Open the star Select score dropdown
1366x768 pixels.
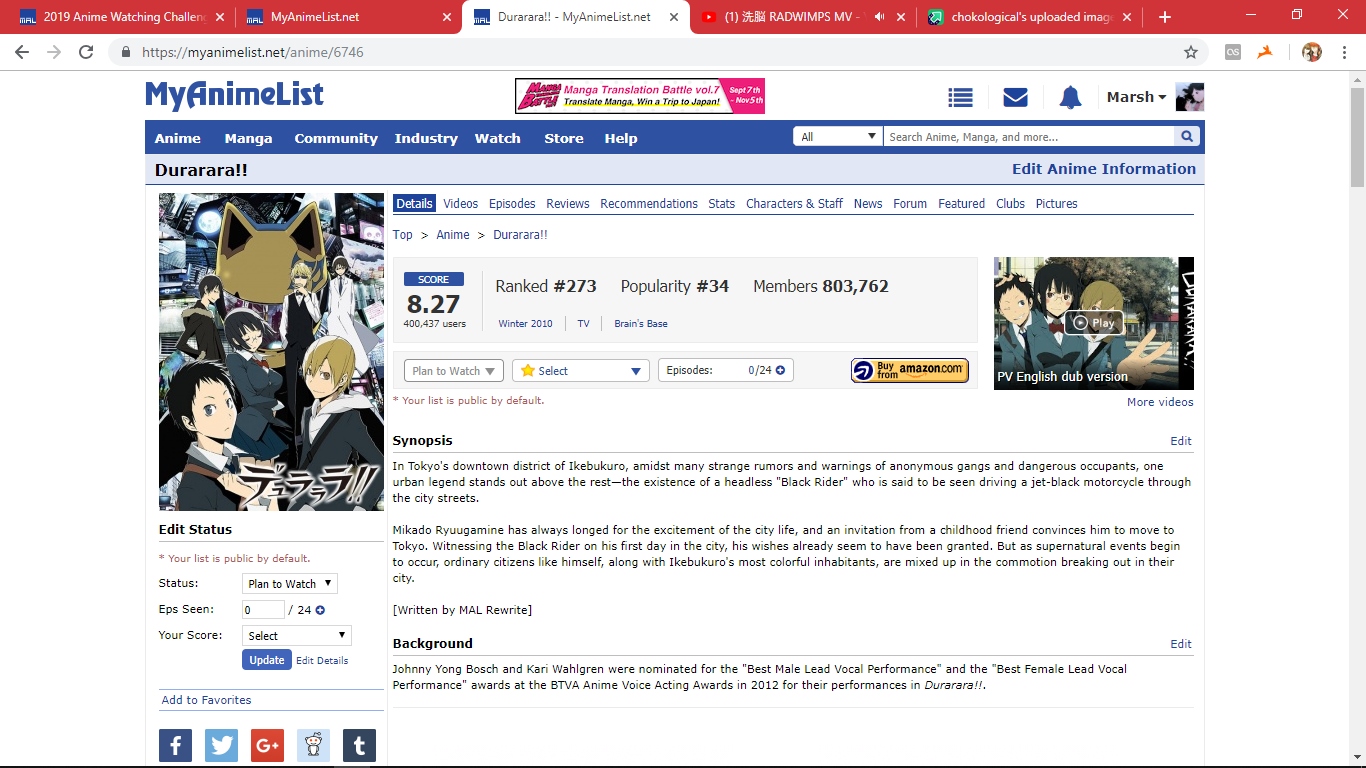[x=581, y=371]
